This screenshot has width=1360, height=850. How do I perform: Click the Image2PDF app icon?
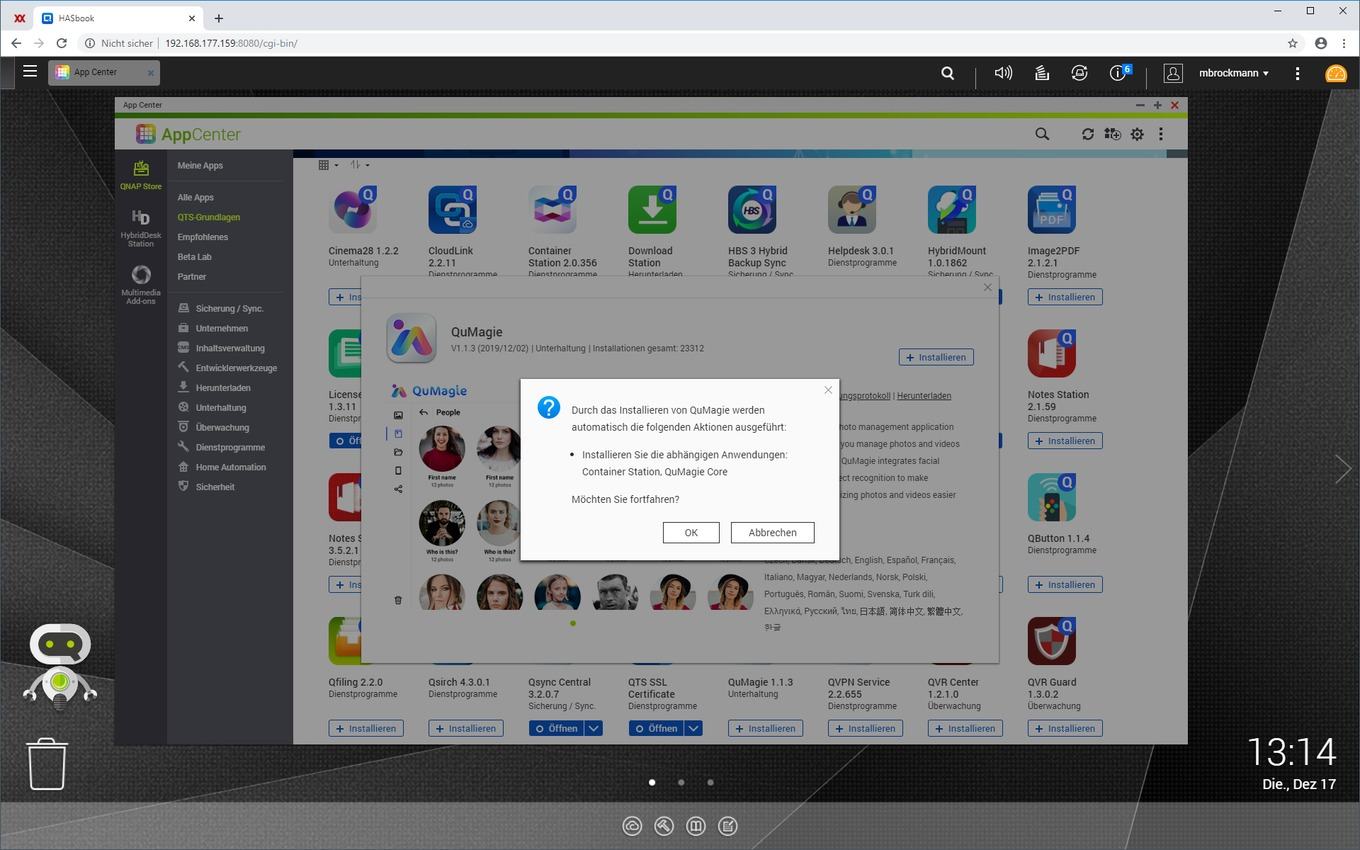(x=1052, y=210)
